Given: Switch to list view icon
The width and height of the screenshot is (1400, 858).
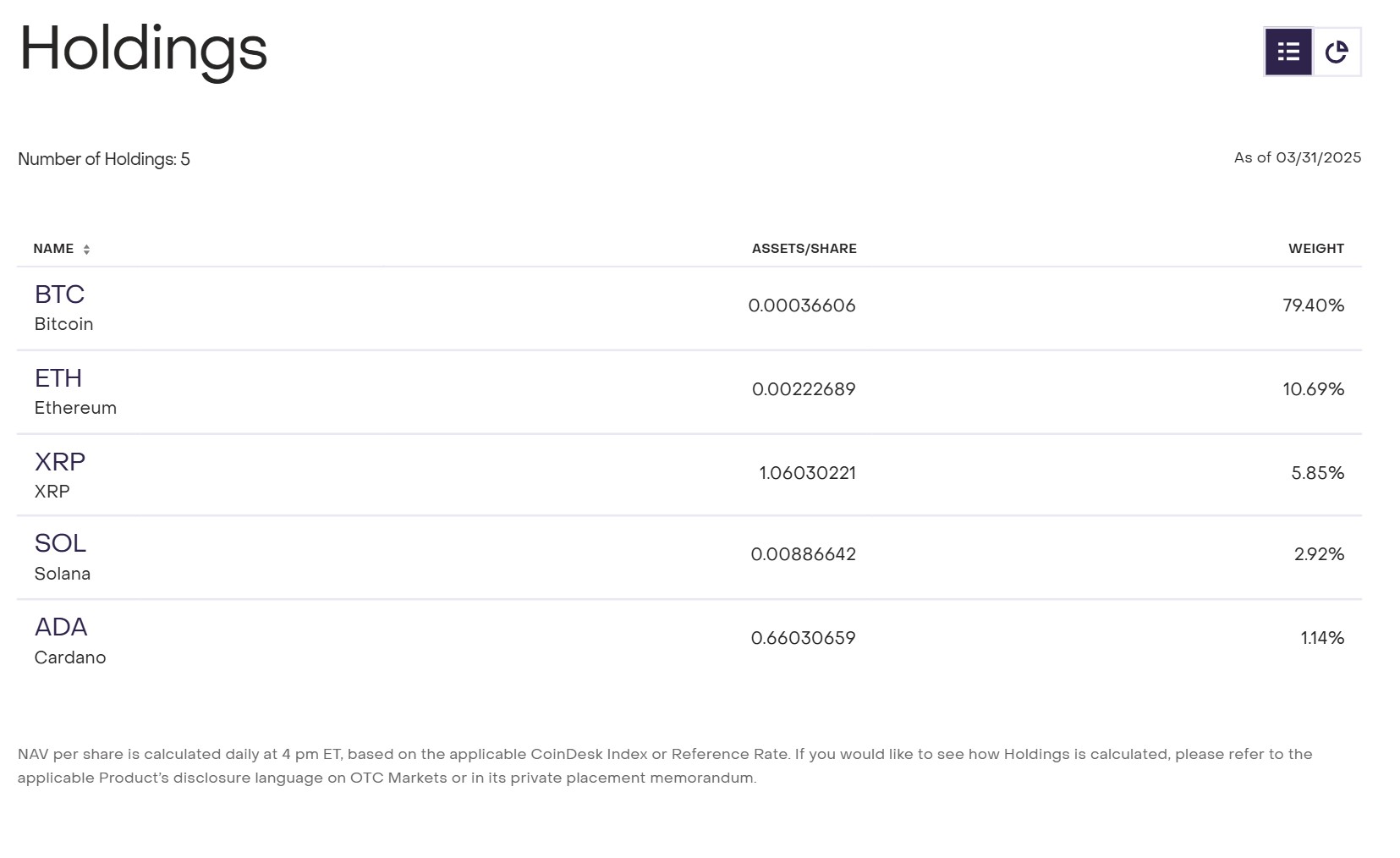Looking at the screenshot, I should [x=1288, y=52].
